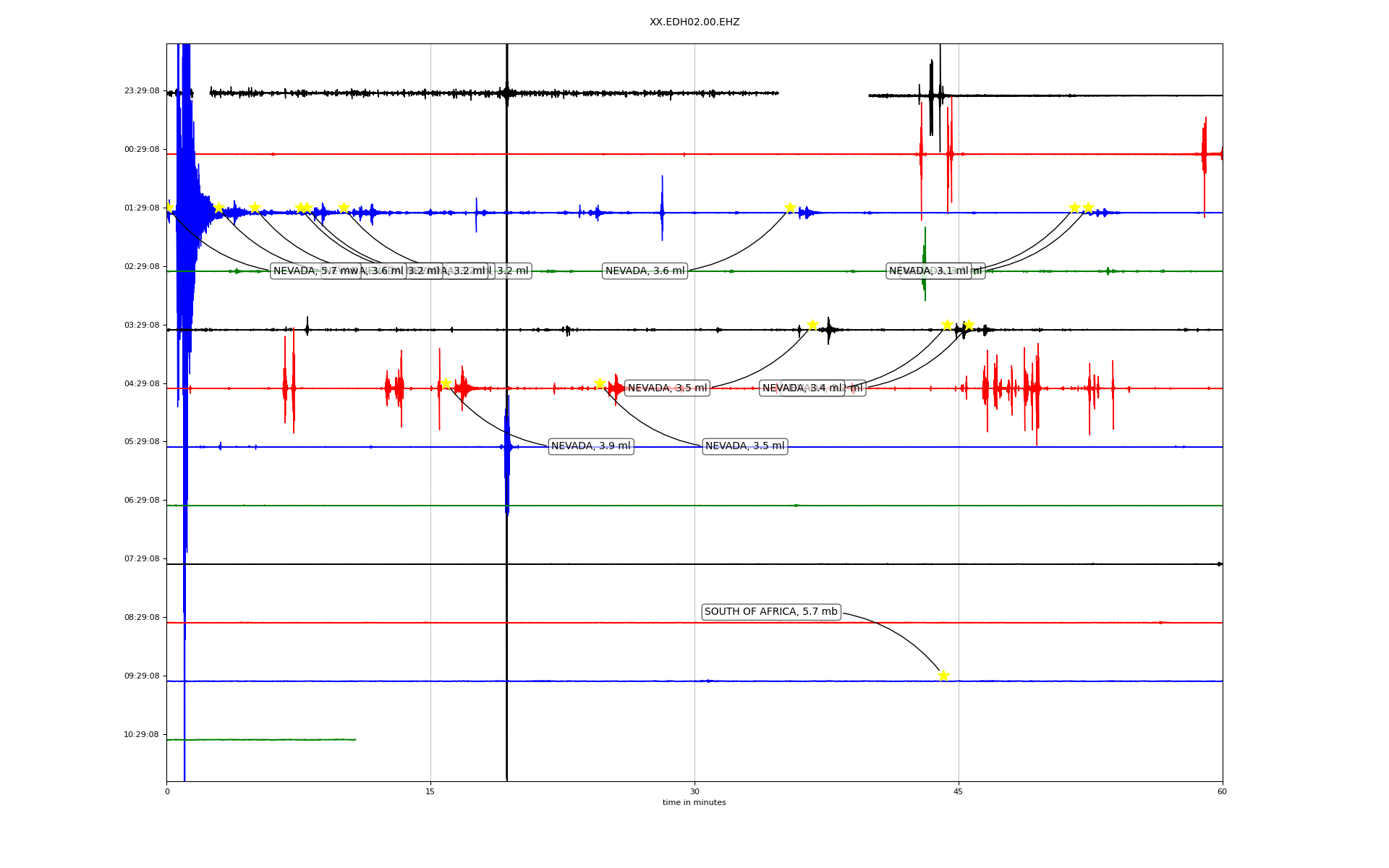Click the plot title XX.EDH02.00.EHZ
This screenshot has width=1389, height=868.
click(694, 22)
